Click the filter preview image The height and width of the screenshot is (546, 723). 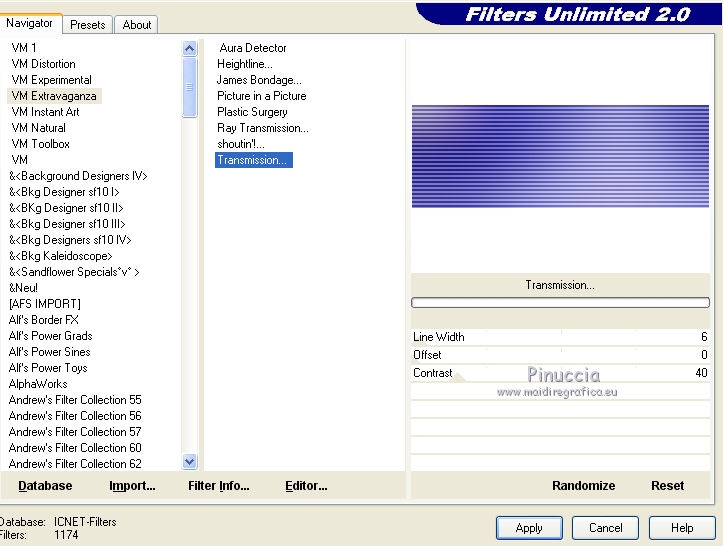pyautogui.click(x=560, y=156)
